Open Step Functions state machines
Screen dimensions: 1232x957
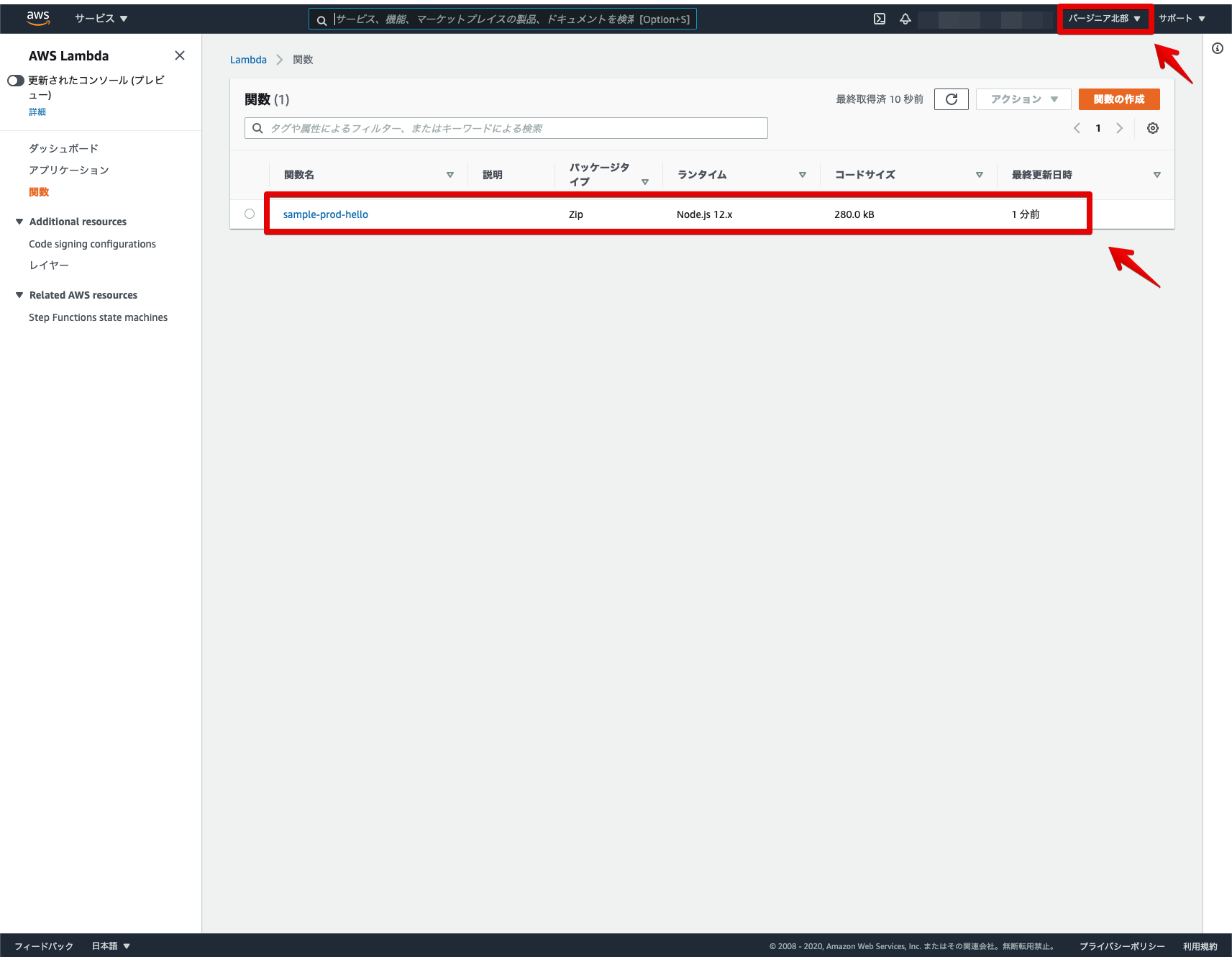[98, 317]
